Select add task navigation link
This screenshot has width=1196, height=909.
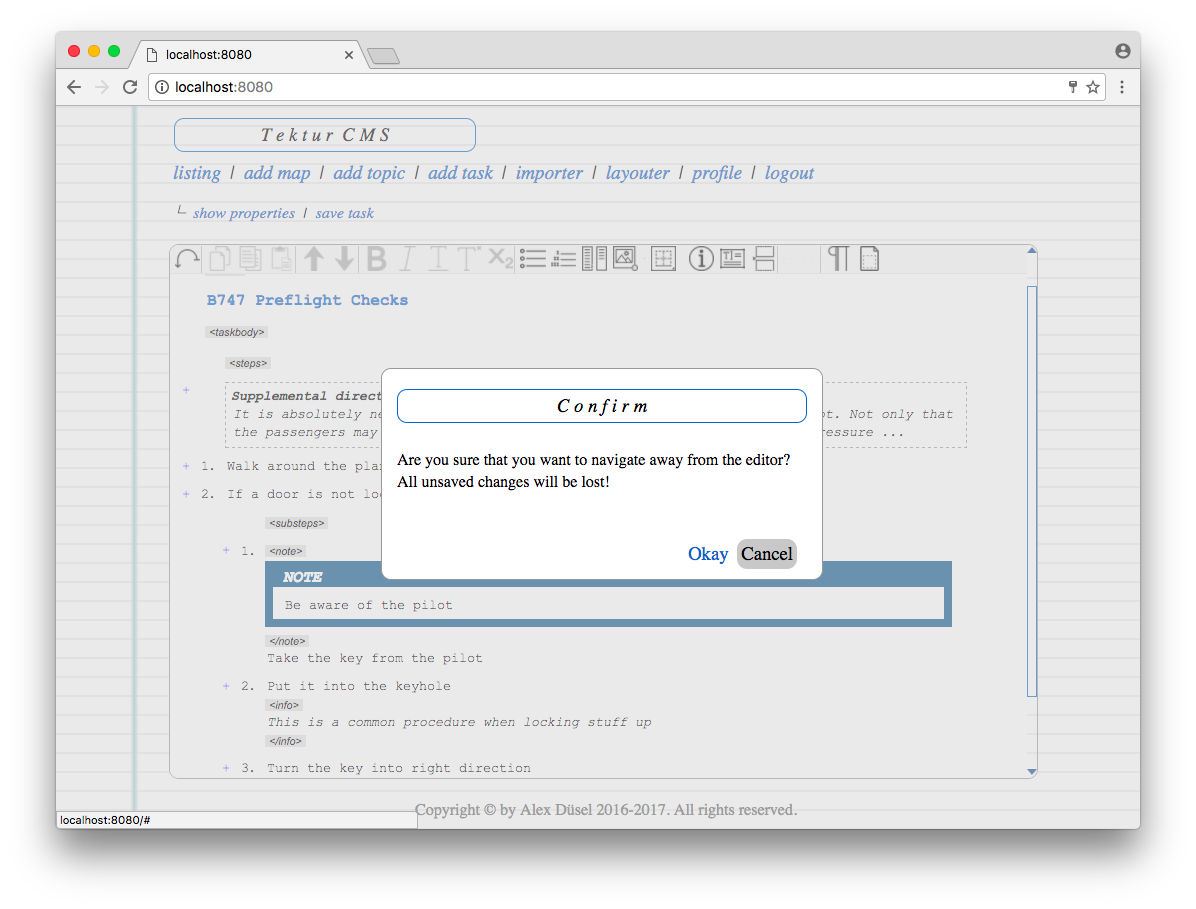coord(461,173)
